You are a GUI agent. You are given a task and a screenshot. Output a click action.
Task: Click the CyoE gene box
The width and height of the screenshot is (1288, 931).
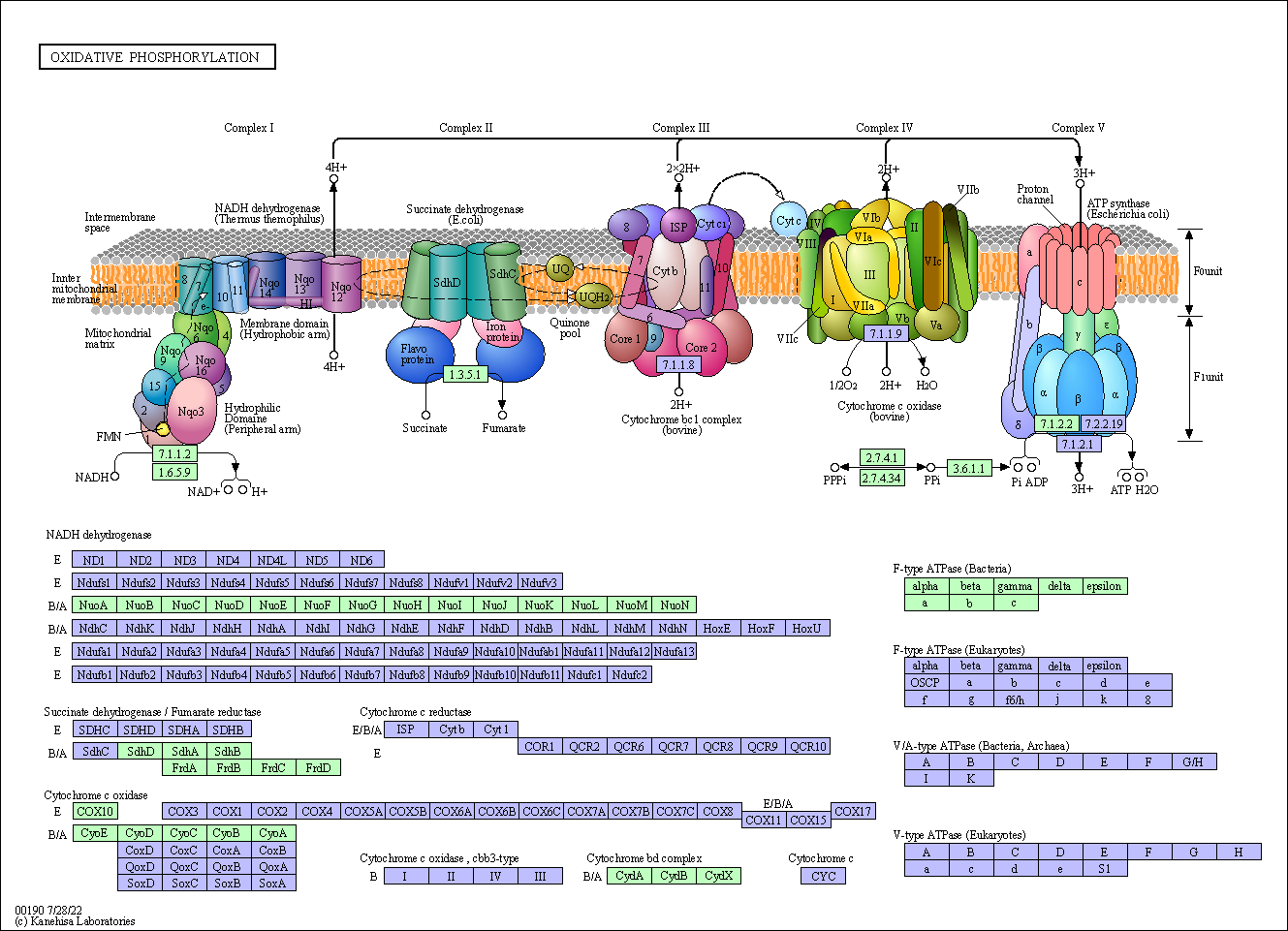click(x=95, y=833)
